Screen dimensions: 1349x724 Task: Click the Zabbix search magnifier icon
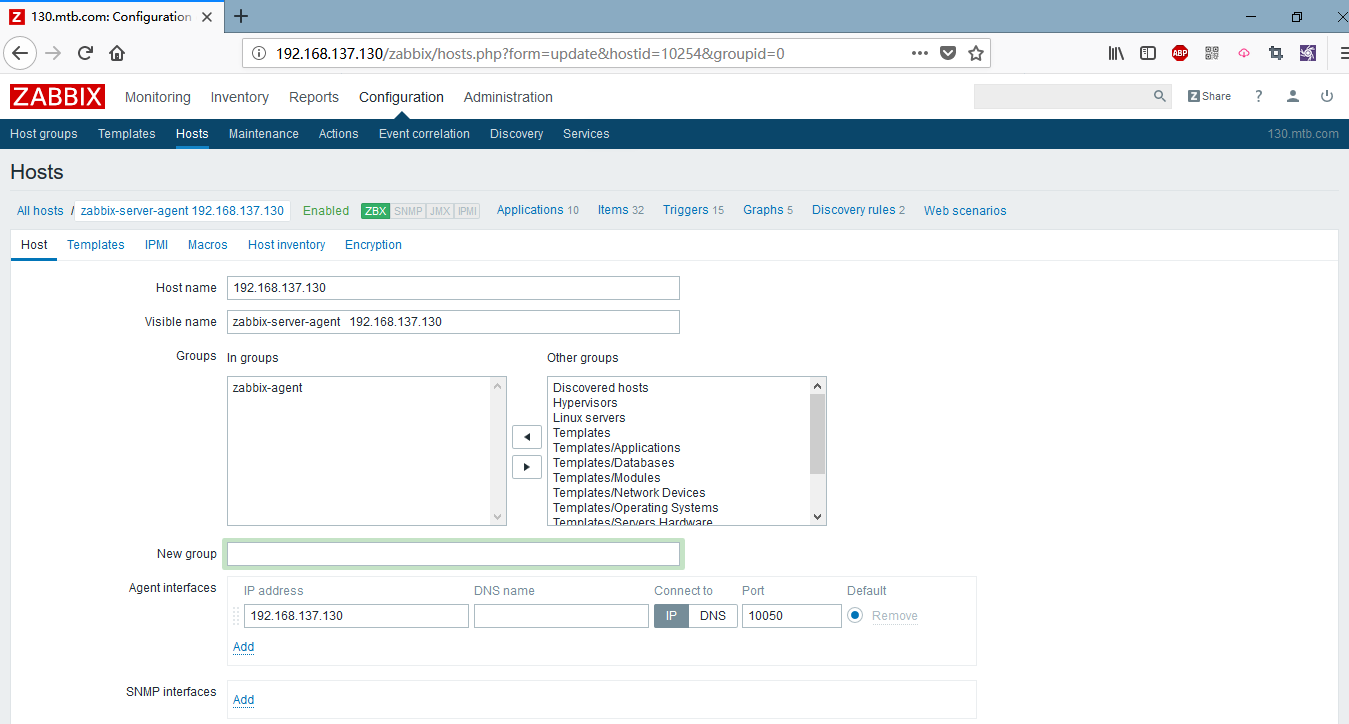pyautogui.click(x=1160, y=96)
